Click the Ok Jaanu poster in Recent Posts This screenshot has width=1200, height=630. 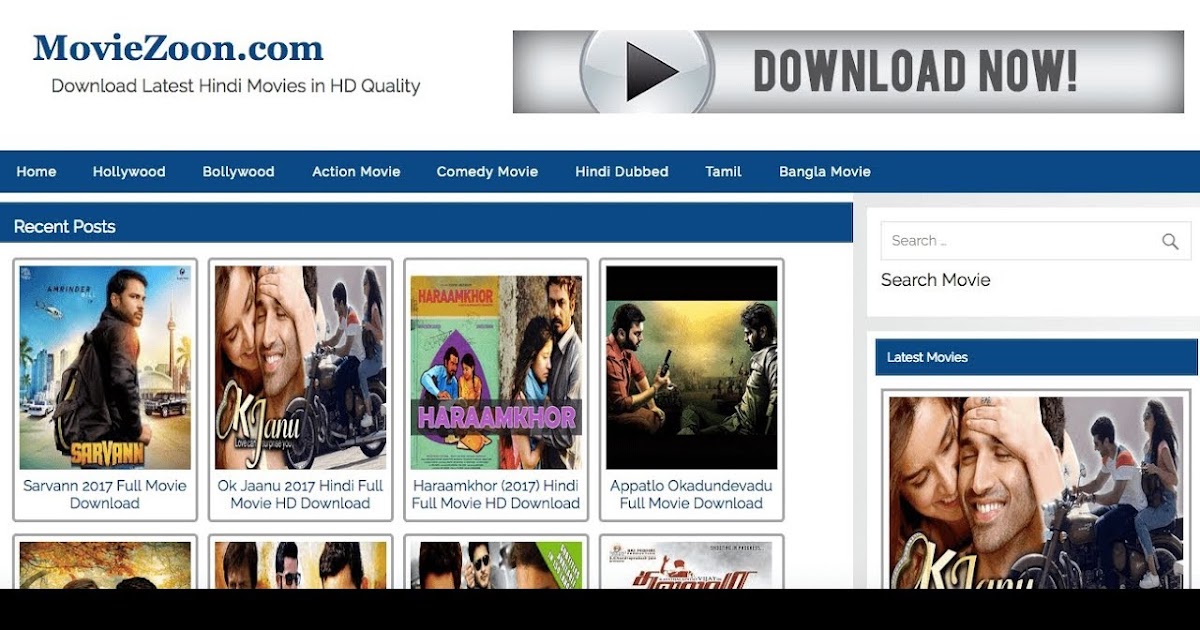click(300, 367)
